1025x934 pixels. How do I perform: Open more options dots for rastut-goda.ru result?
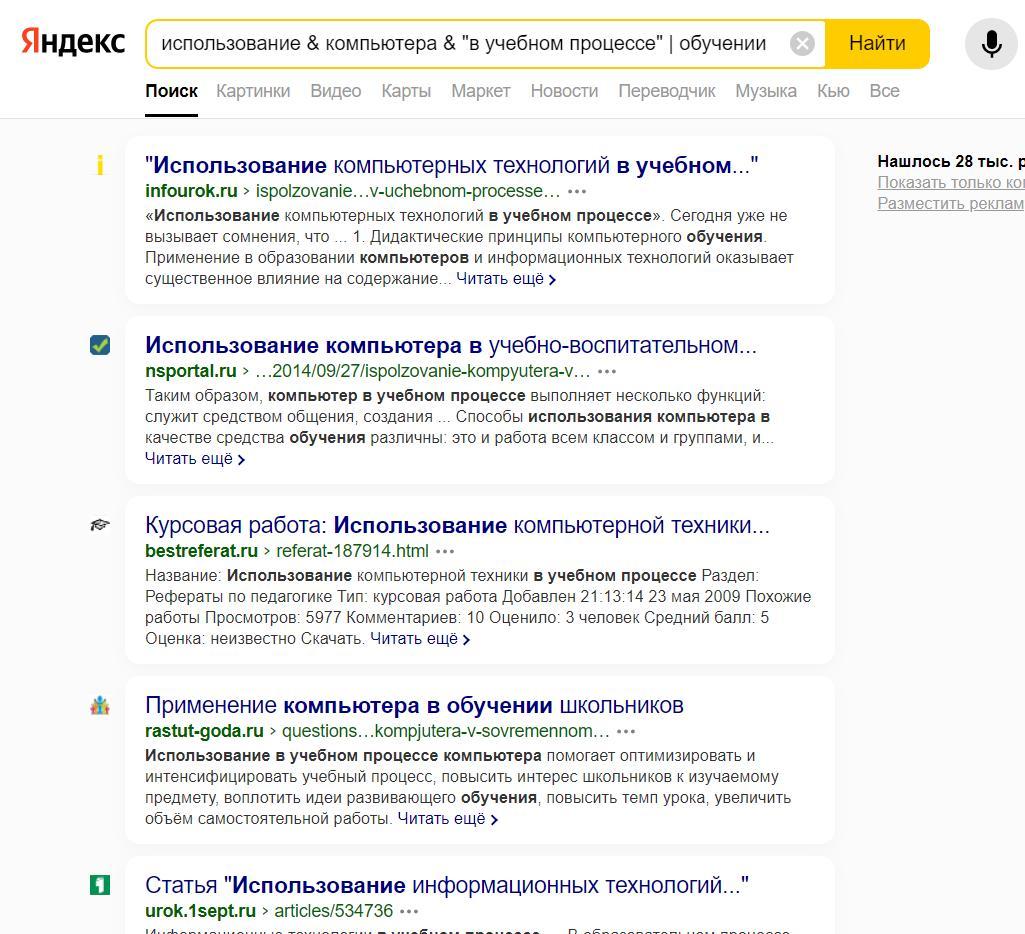pos(626,731)
